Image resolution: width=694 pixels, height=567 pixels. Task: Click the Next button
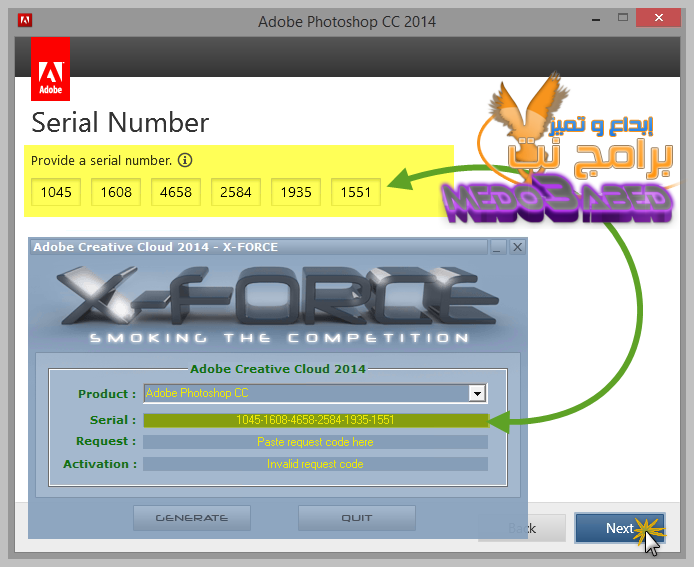(620, 528)
